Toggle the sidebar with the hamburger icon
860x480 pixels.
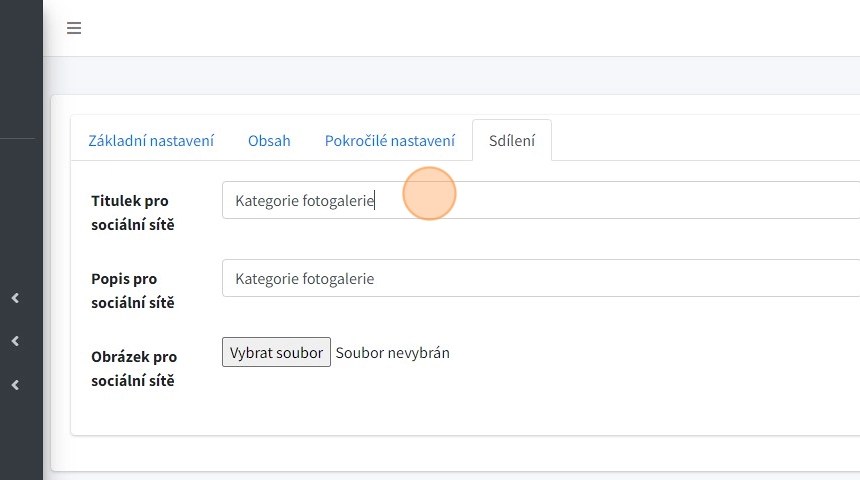click(74, 28)
